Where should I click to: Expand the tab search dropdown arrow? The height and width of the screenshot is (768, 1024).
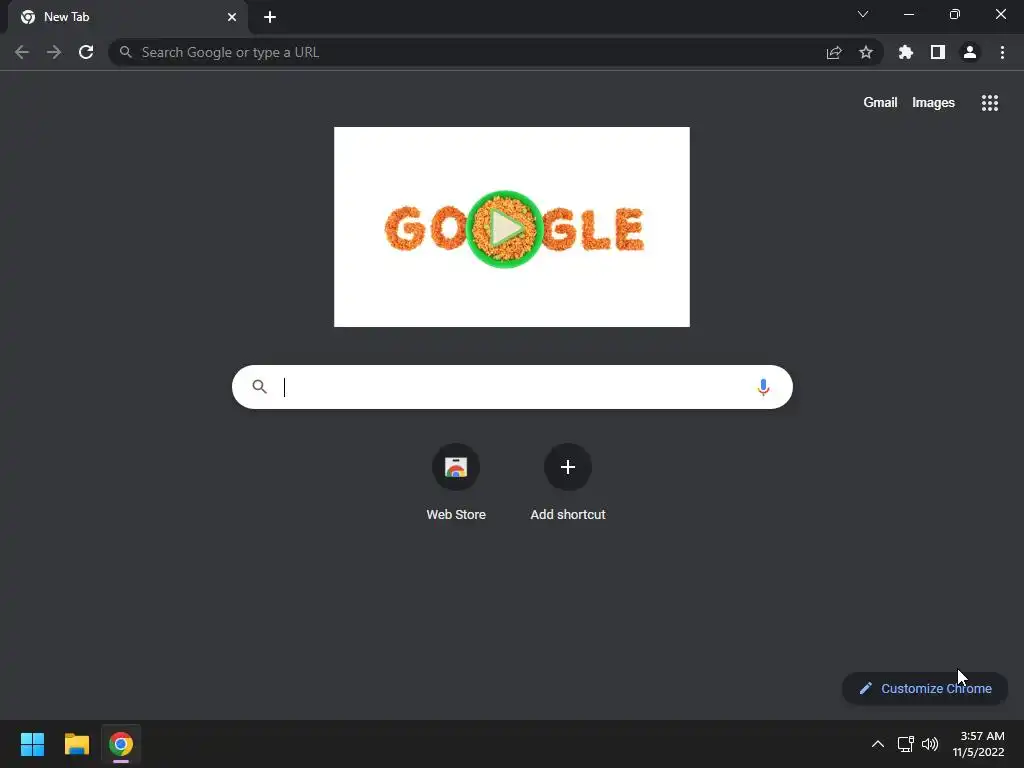click(x=863, y=14)
